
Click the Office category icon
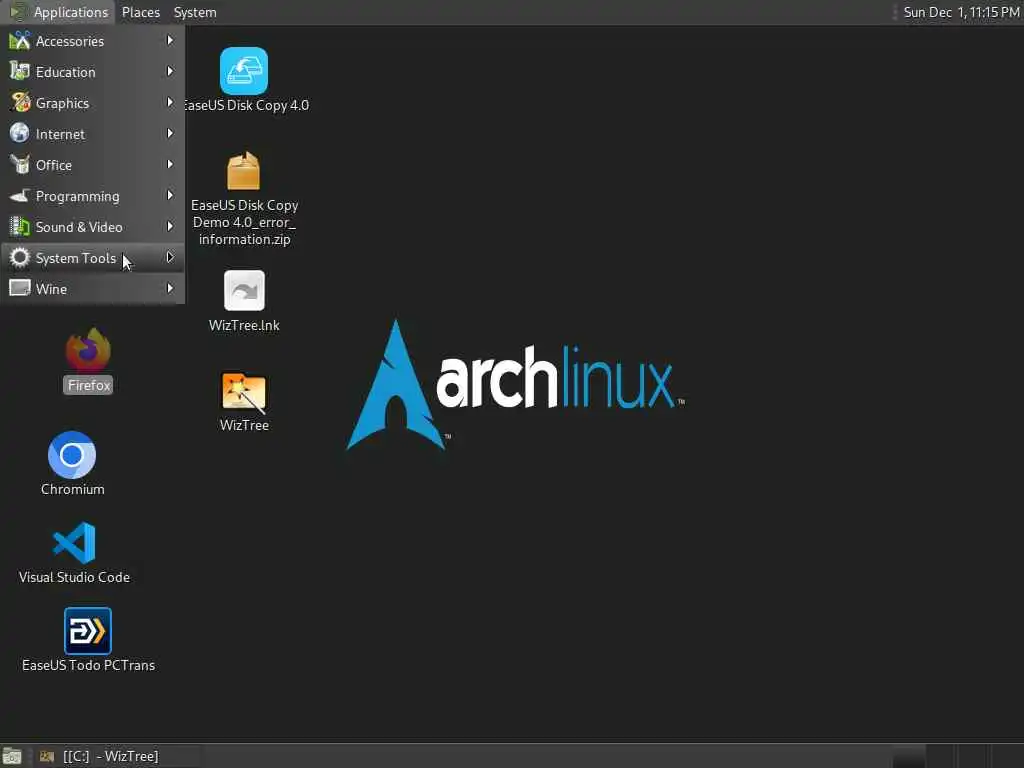tap(20, 165)
